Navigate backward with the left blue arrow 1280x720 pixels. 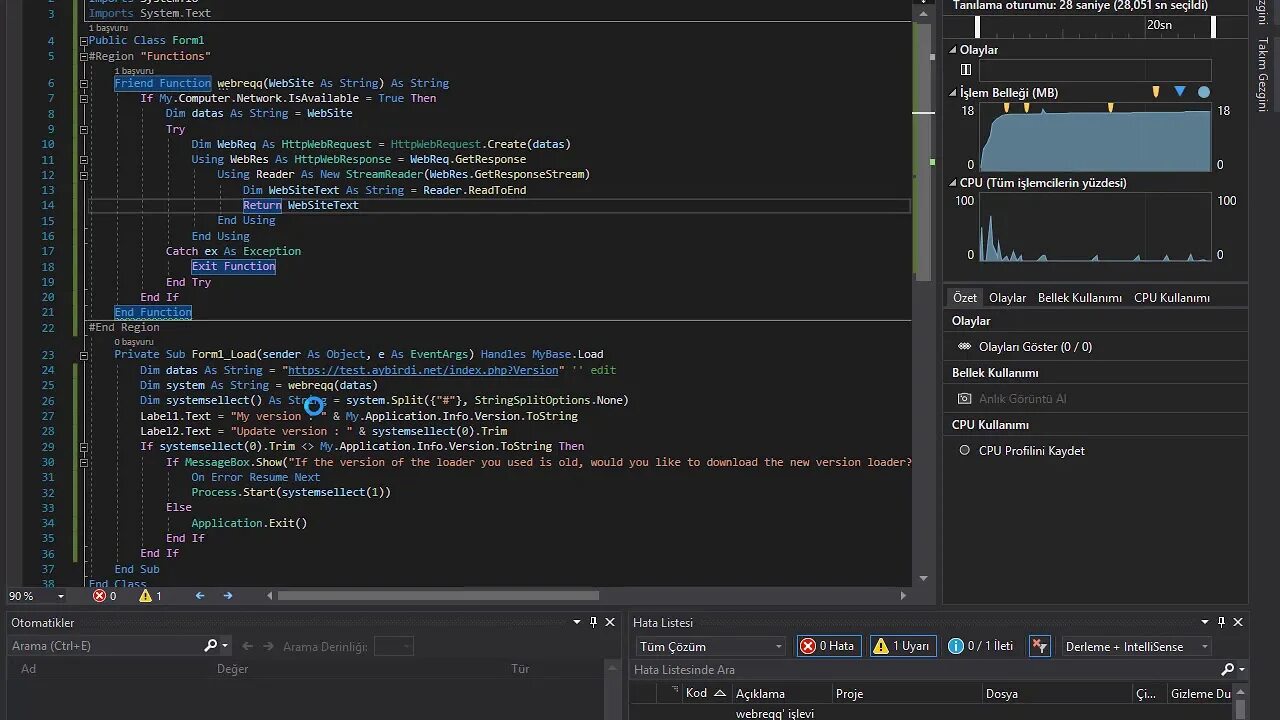point(200,596)
